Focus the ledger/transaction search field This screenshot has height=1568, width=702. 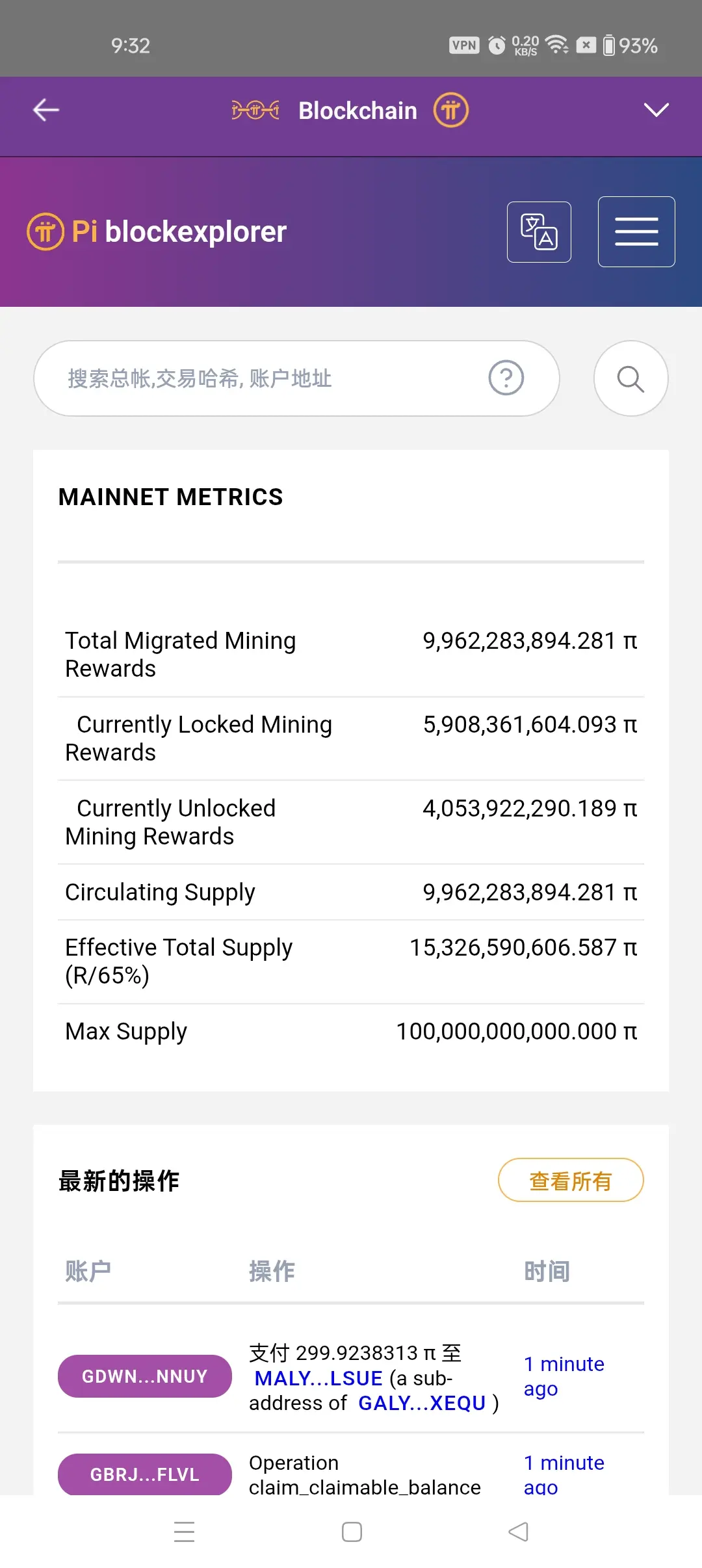[260, 378]
